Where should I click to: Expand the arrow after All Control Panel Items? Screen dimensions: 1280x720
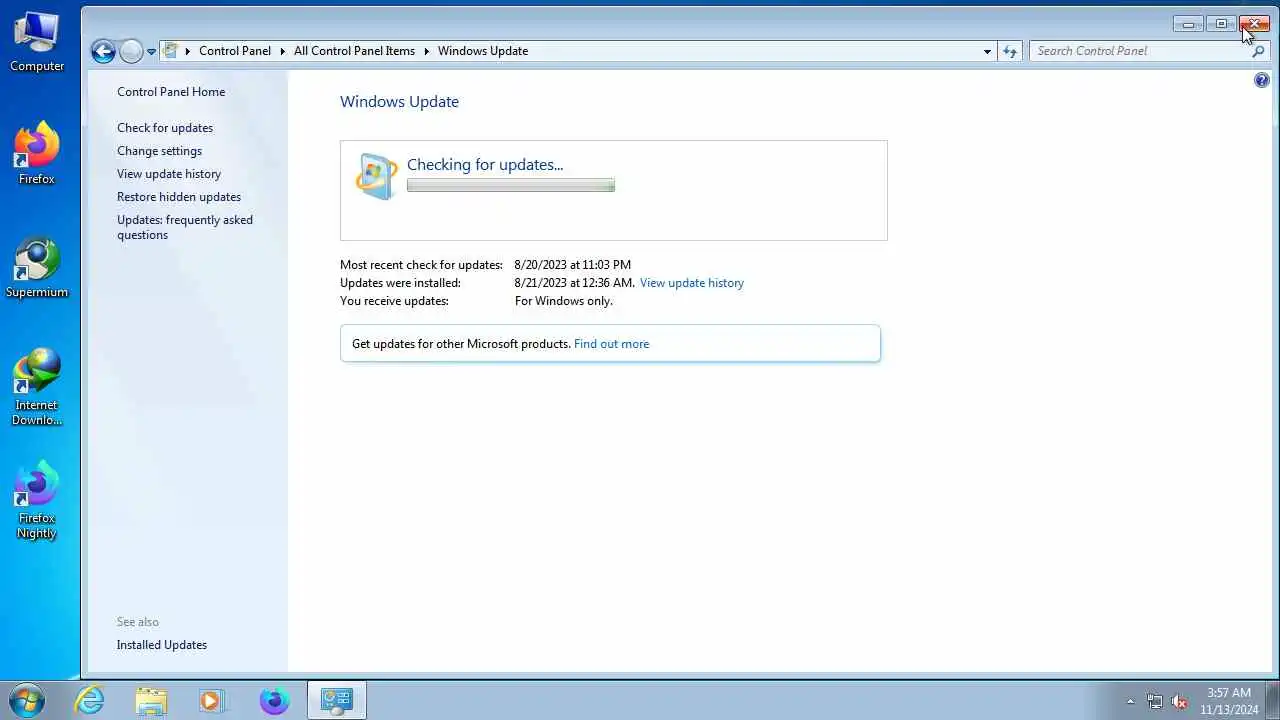point(426,51)
